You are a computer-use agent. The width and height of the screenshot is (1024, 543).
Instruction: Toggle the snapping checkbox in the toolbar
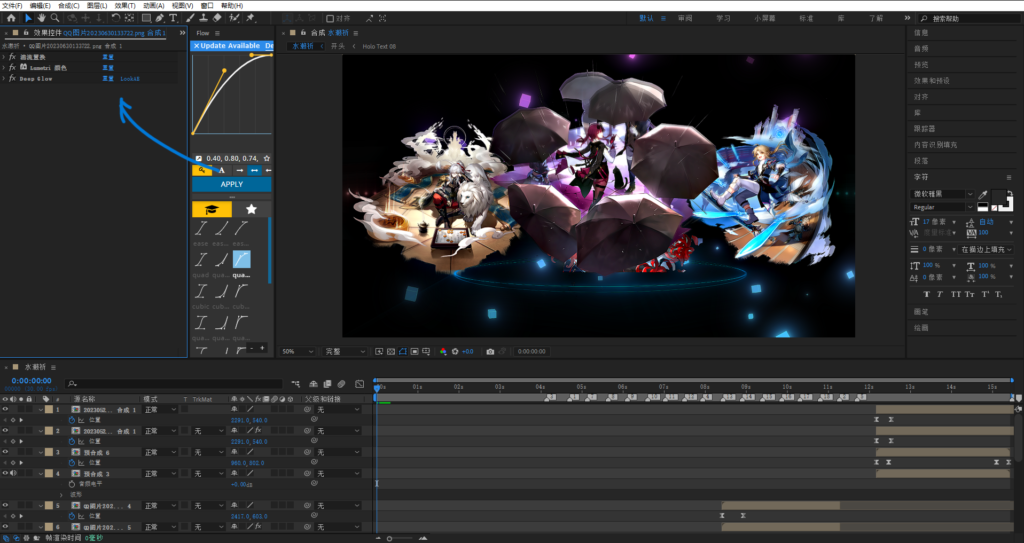point(330,18)
